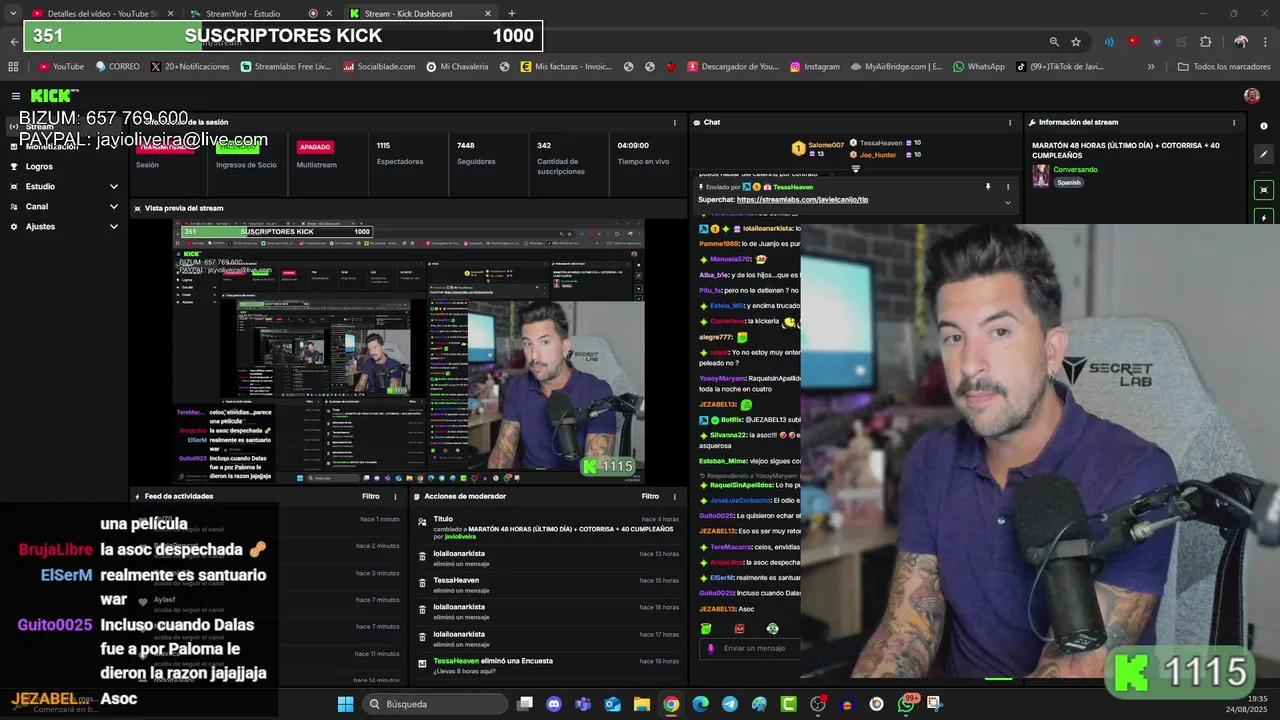Open Filtro in Acciones de moderador

point(650,496)
